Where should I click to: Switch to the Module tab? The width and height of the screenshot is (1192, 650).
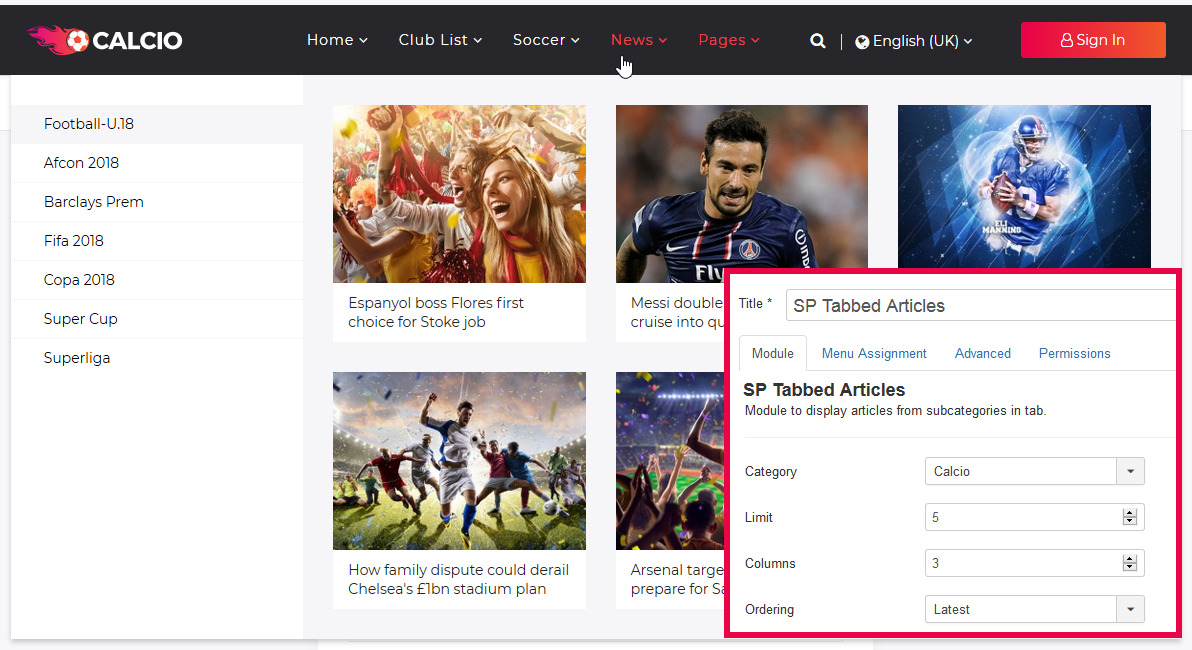[772, 354]
